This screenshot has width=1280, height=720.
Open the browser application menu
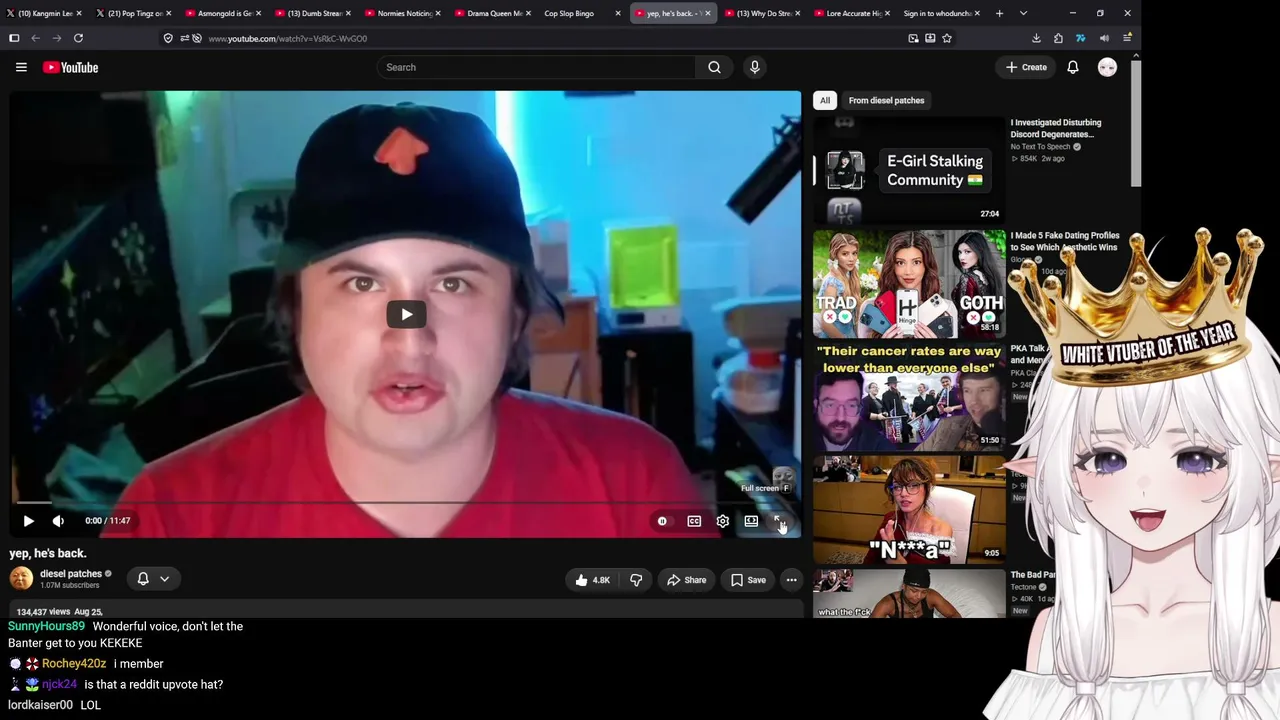[1127, 38]
